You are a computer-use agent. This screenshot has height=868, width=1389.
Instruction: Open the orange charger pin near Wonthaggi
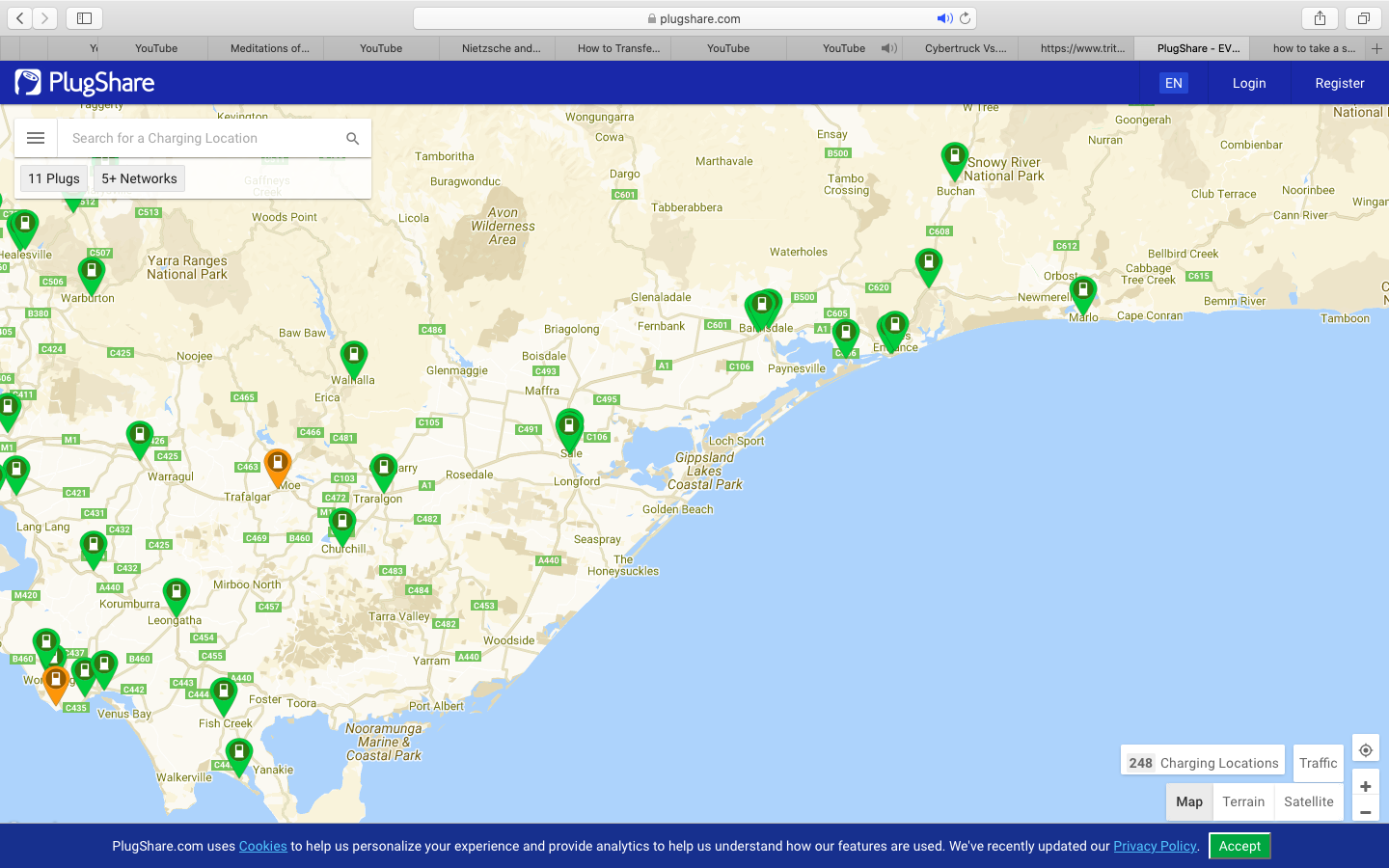56,684
